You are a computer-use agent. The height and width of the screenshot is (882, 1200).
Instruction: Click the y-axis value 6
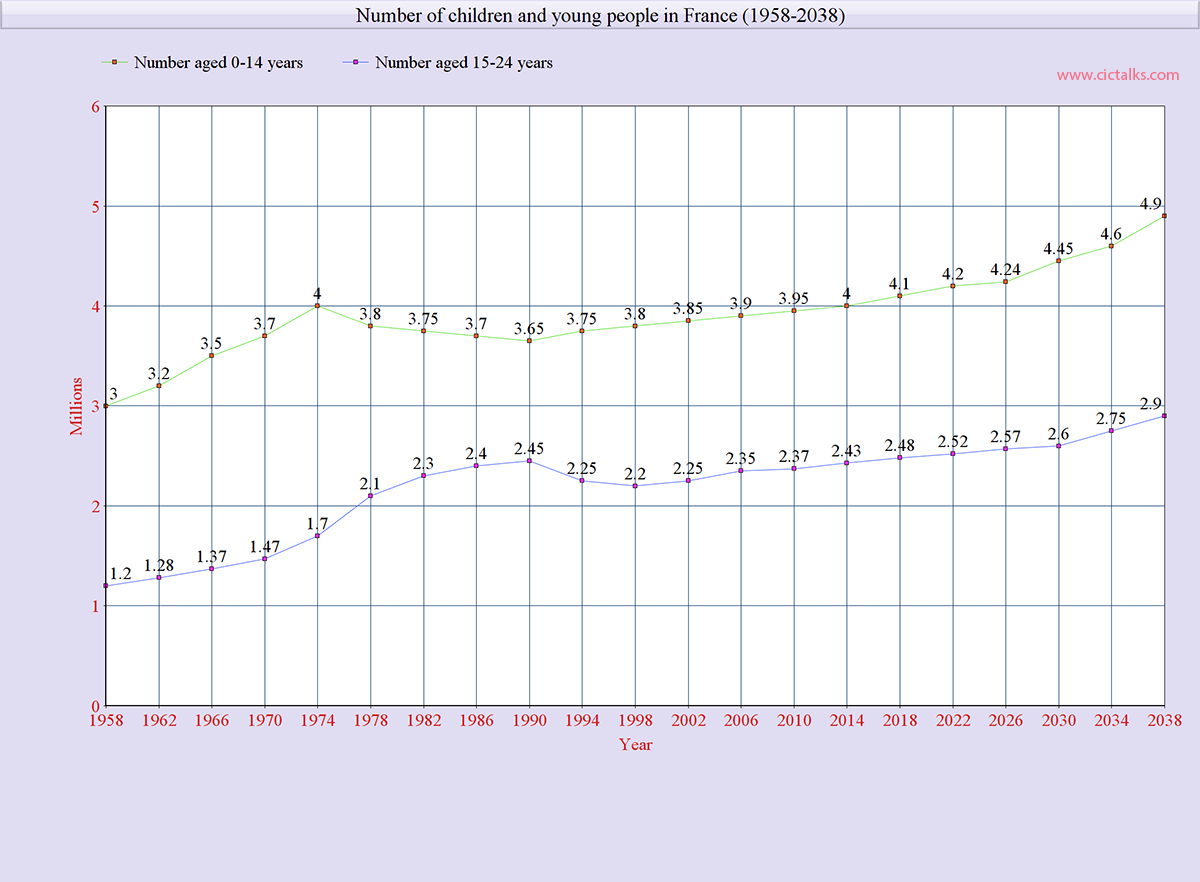coord(95,106)
